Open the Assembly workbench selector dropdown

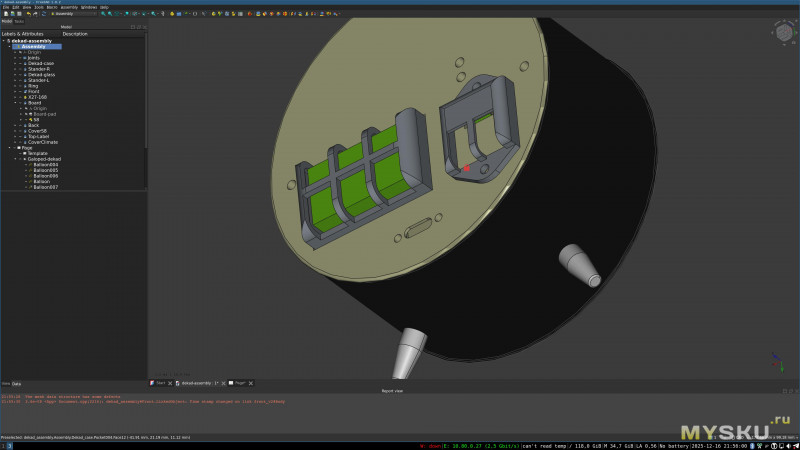point(75,14)
